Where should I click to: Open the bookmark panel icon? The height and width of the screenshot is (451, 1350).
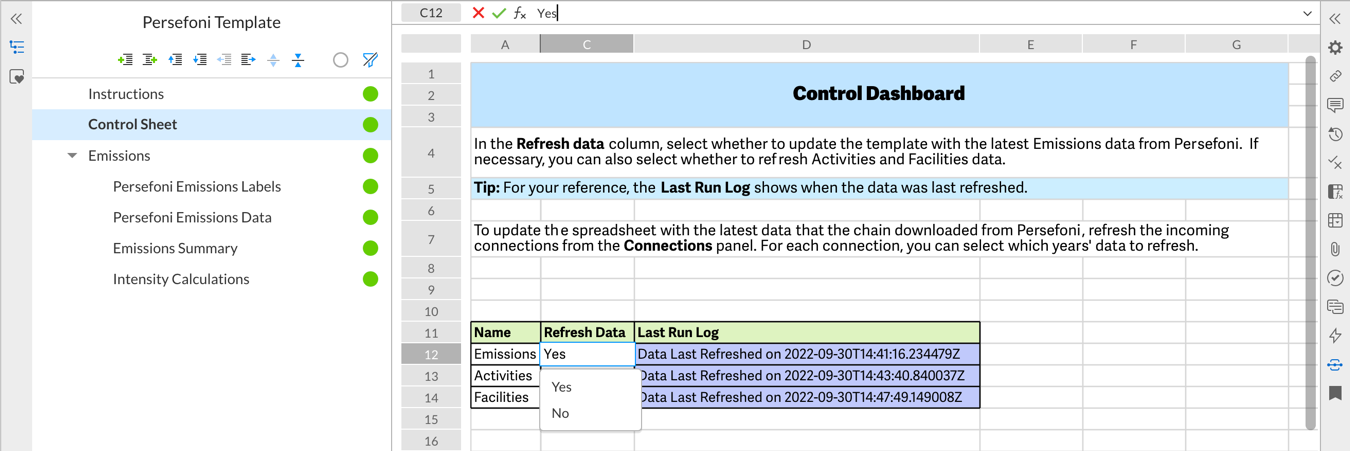click(1335, 393)
